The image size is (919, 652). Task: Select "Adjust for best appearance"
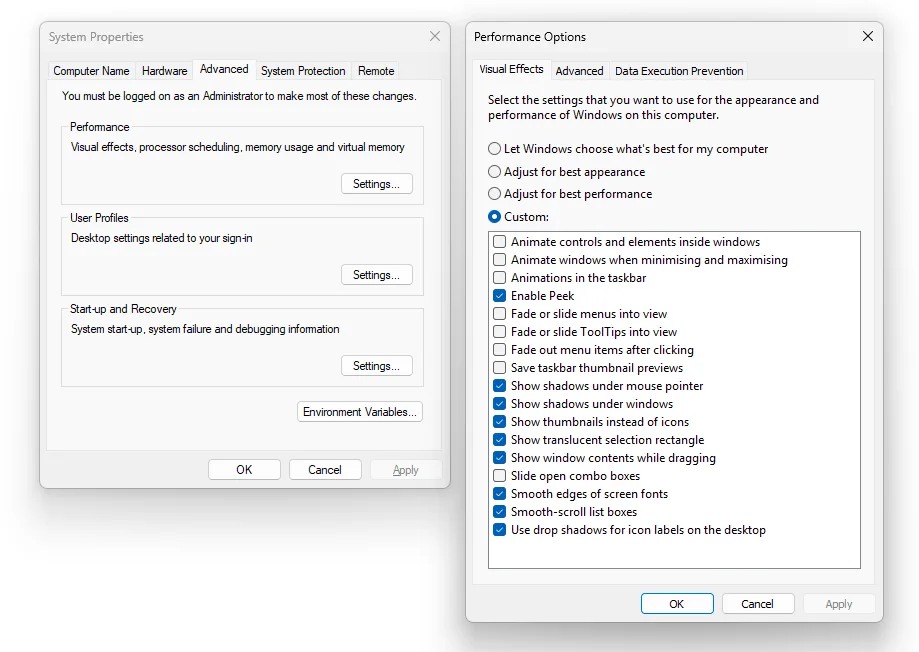[495, 172]
